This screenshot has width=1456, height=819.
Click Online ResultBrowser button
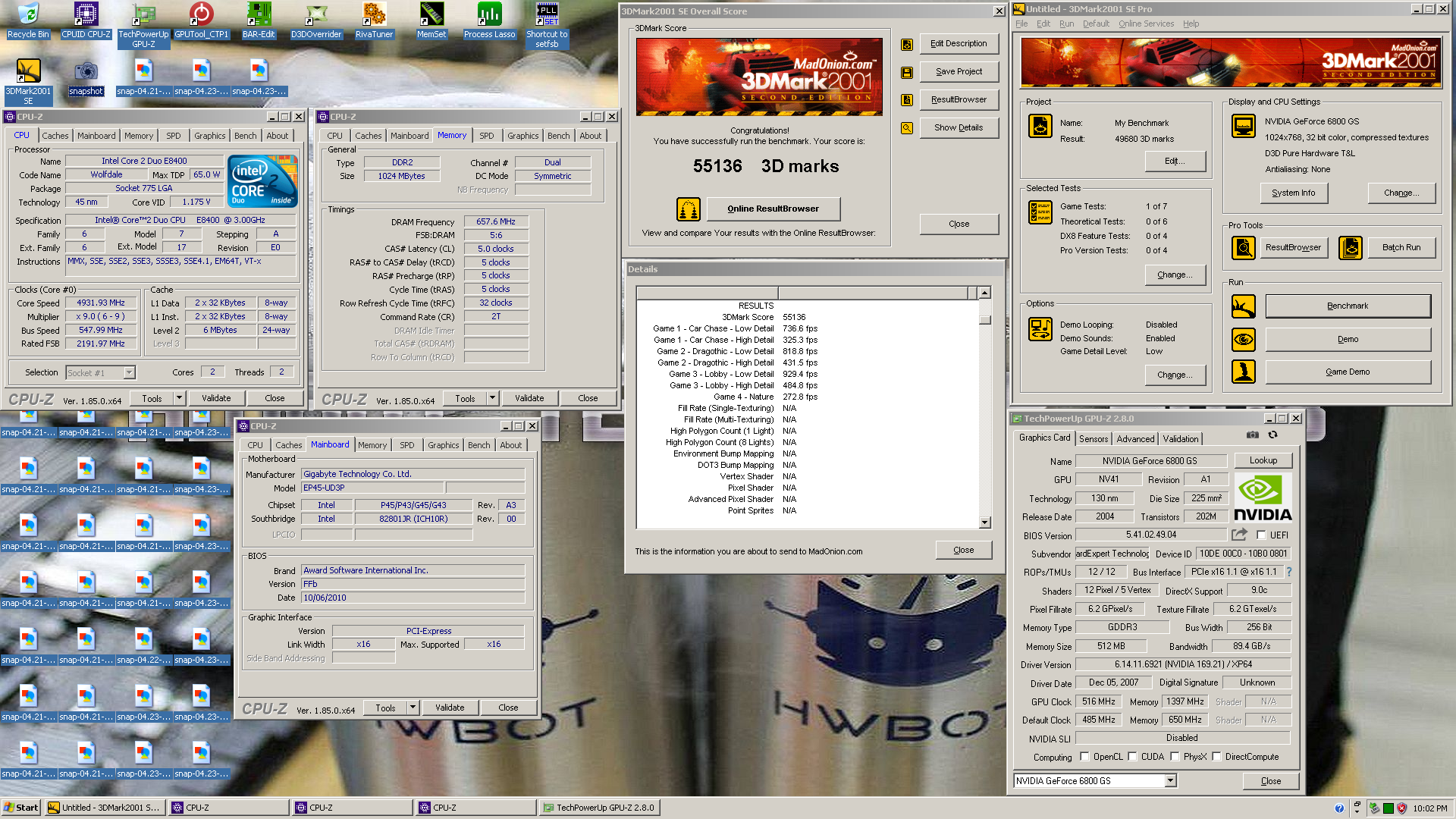(x=773, y=209)
